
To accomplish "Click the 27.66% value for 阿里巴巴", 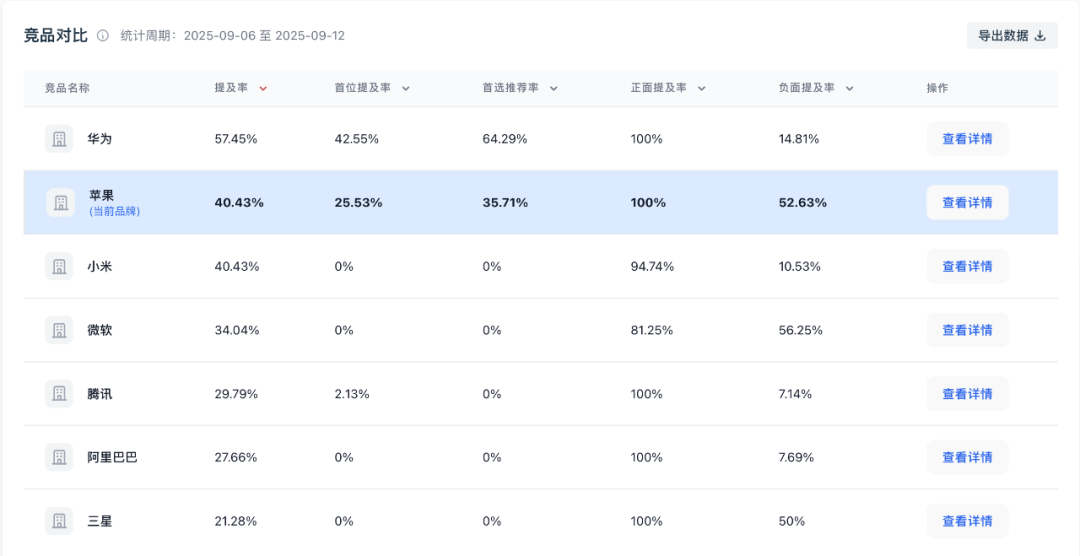I will click(x=236, y=457).
